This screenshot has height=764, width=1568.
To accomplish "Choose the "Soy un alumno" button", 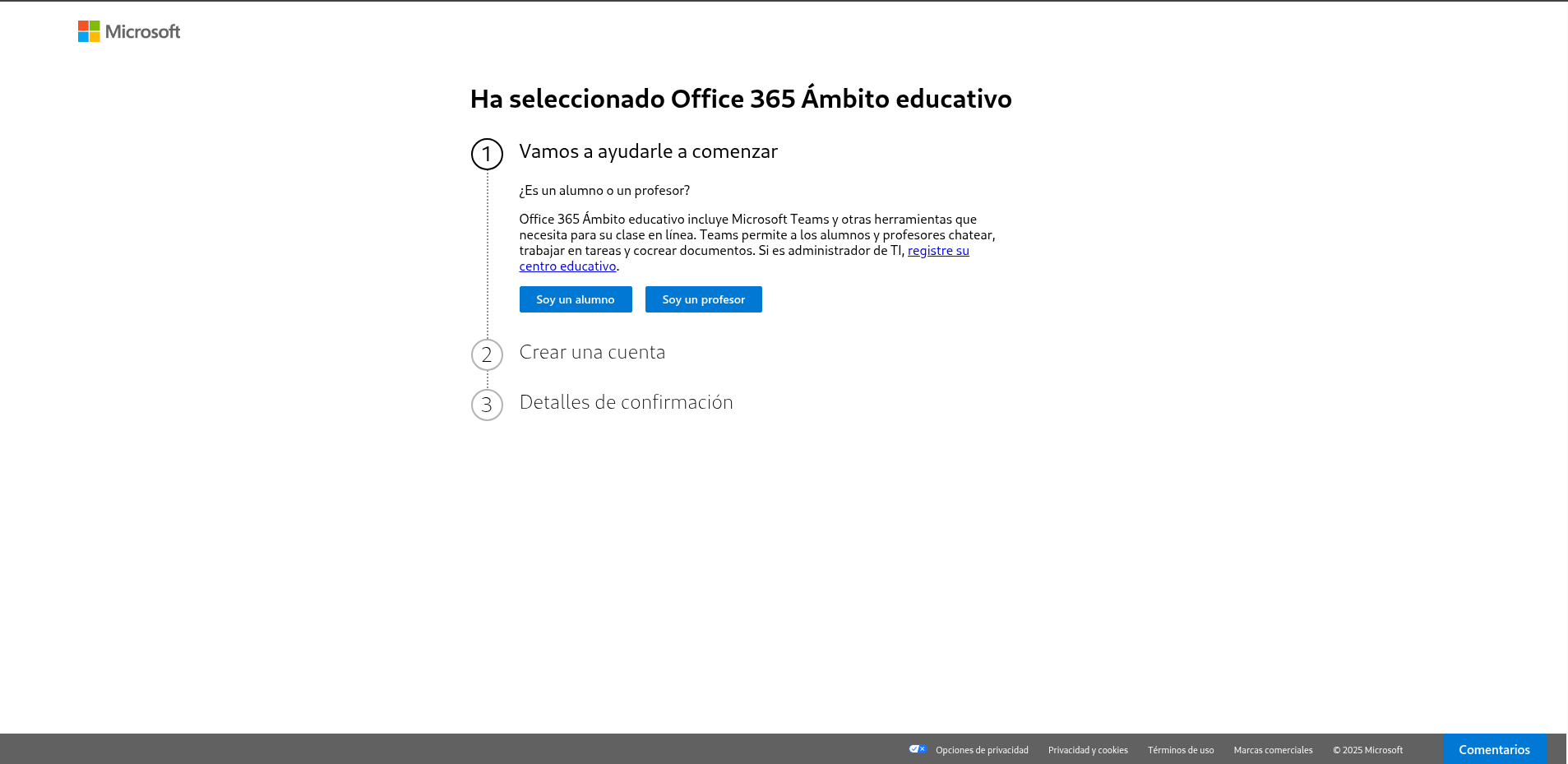I will 576,299.
